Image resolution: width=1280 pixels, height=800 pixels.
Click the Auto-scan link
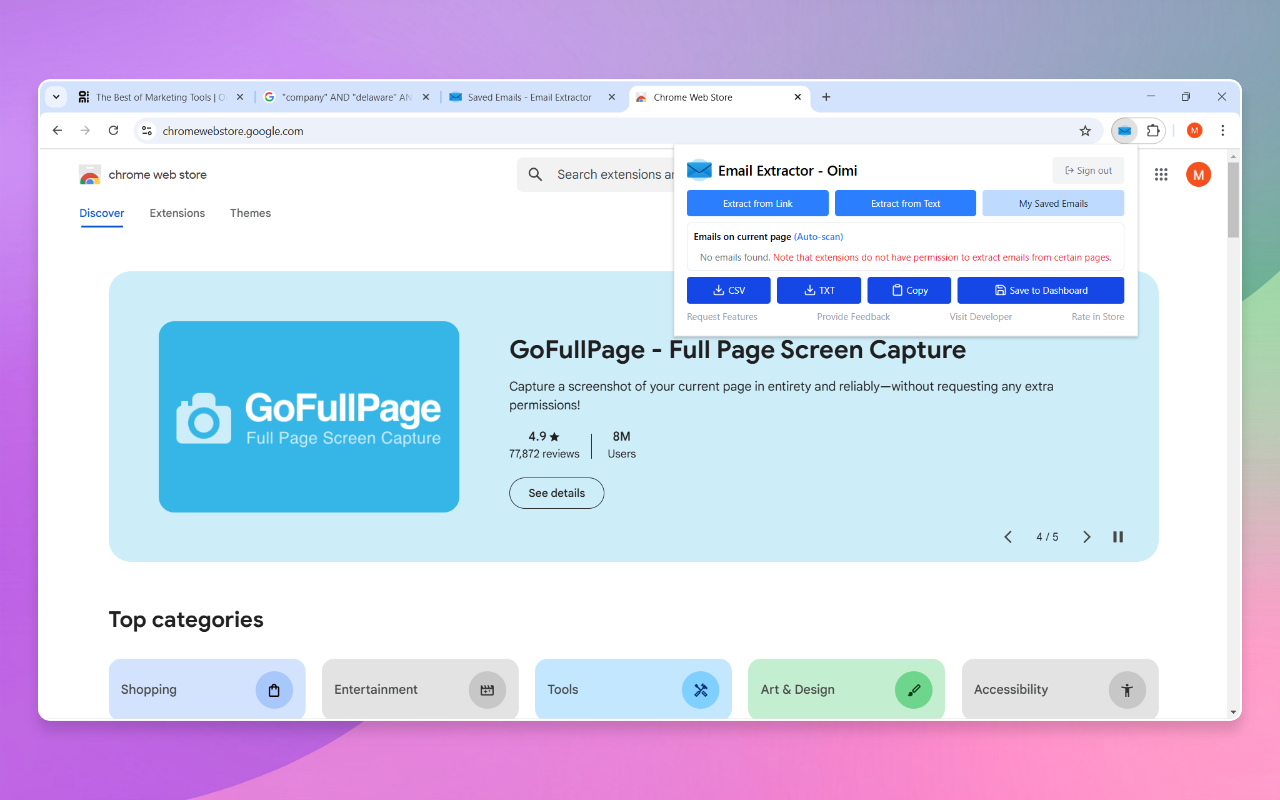coord(819,237)
